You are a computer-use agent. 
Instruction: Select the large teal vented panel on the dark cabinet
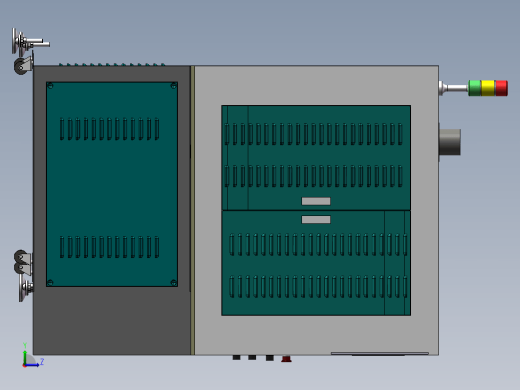[x=112, y=184]
